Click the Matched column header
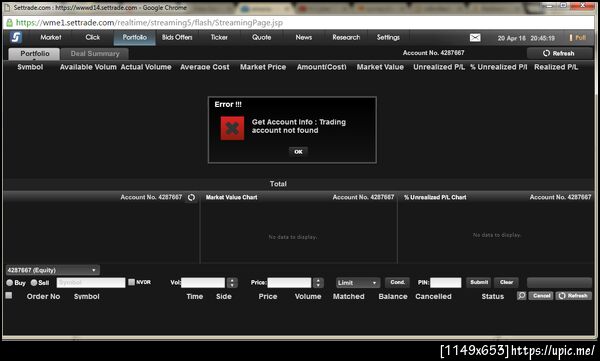600x361 pixels. pyautogui.click(x=349, y=296)
